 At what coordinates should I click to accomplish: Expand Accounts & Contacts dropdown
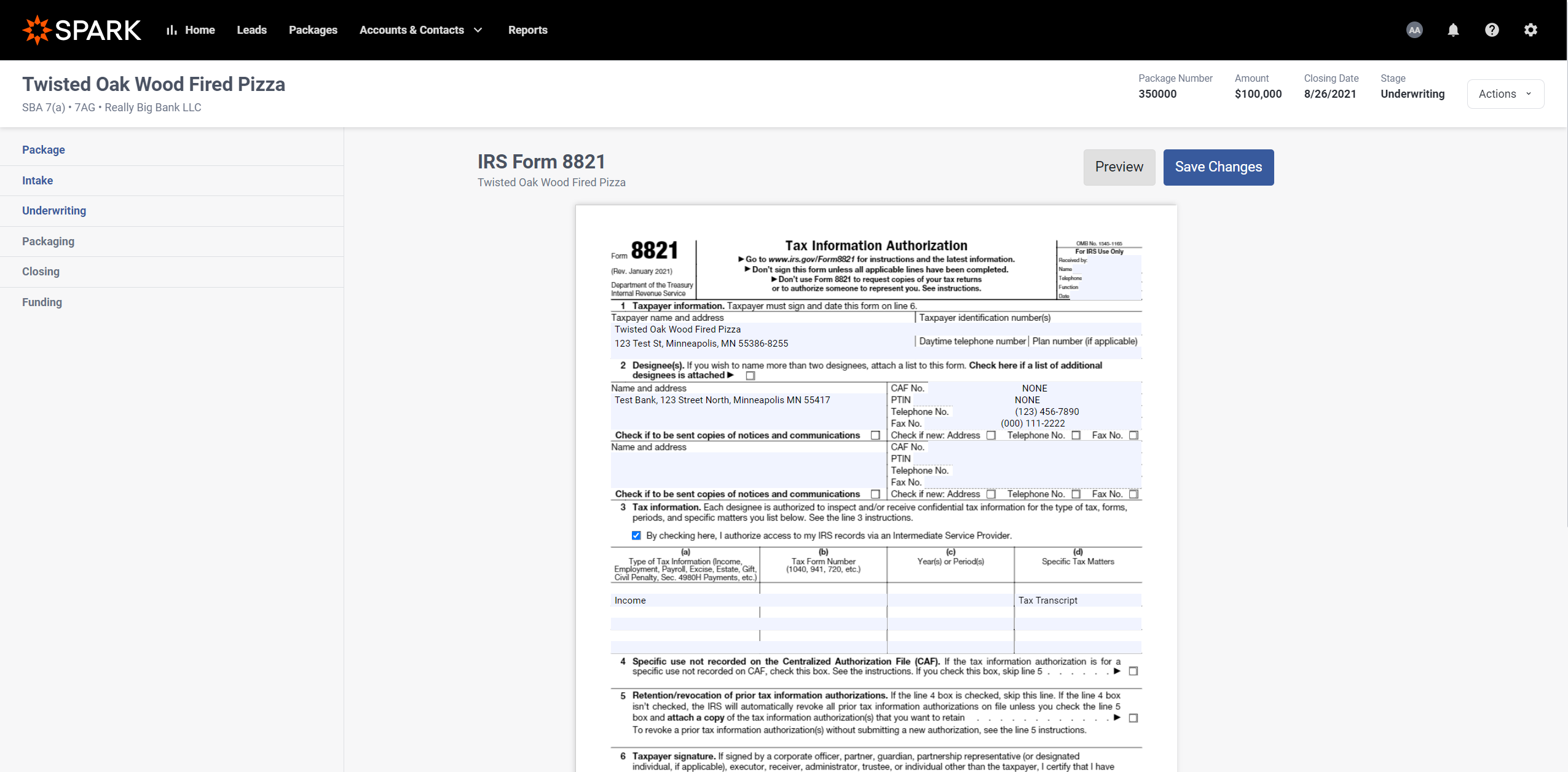pos(421,30)
